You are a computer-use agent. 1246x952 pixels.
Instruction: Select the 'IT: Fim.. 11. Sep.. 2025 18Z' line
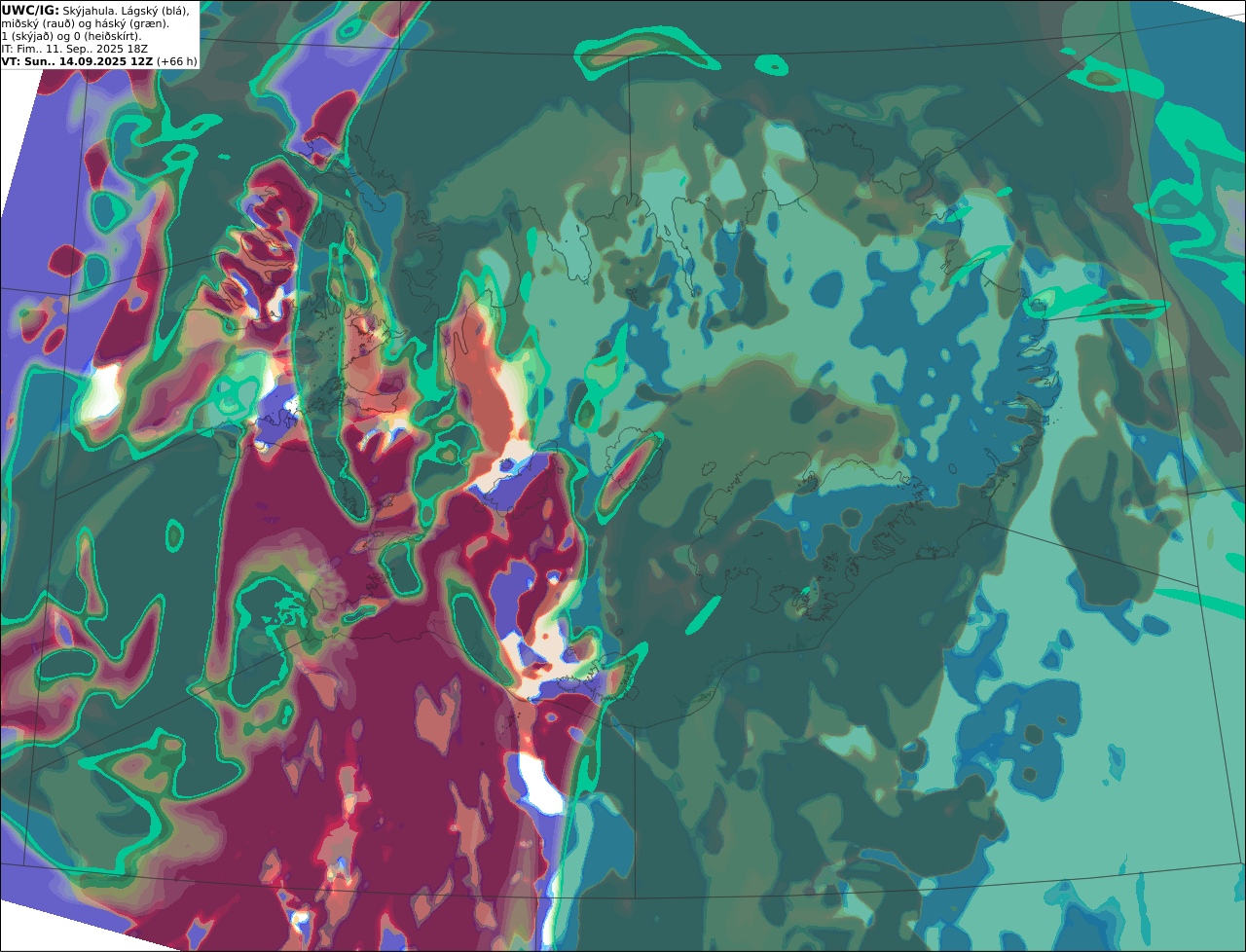click(74, 49)
